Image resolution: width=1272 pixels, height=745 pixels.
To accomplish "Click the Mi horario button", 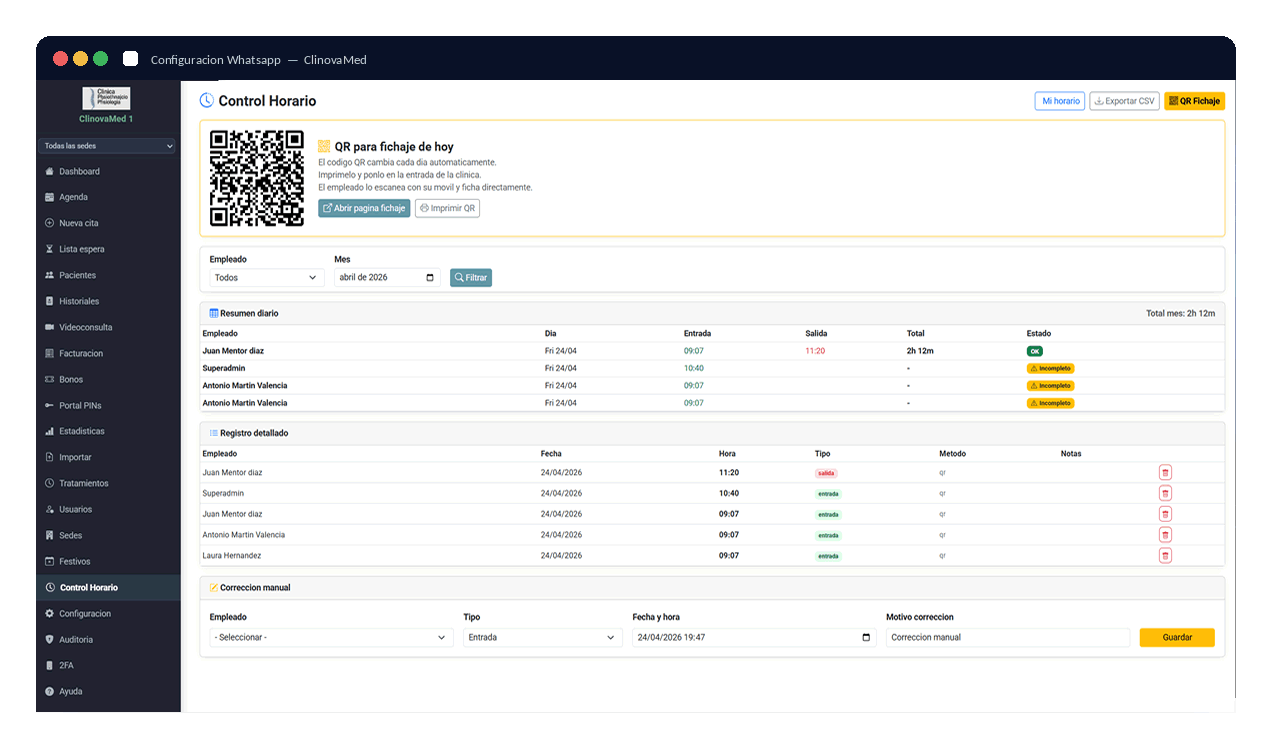I will pos(1060,101).
